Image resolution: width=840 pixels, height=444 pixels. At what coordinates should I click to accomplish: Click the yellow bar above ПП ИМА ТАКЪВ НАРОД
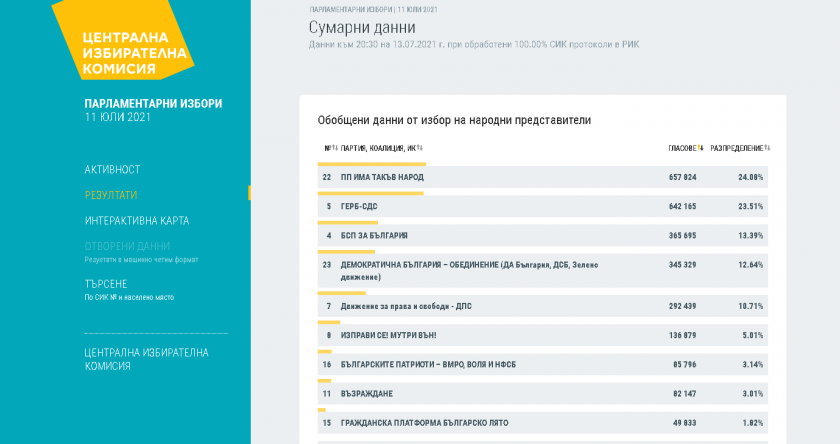click(372, 164)
